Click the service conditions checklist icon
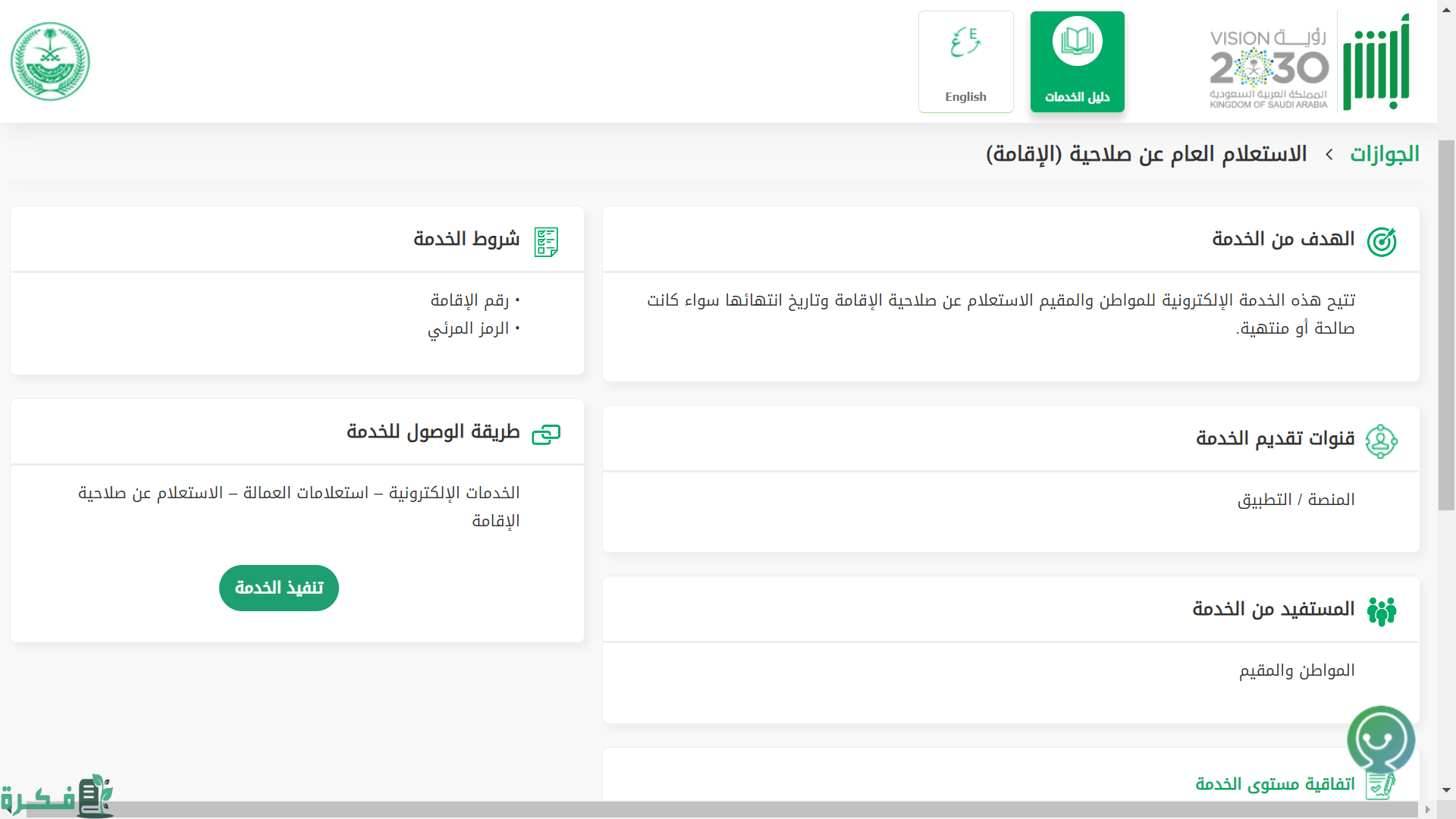Screen dimensions: 1456x819 (546, 241)
